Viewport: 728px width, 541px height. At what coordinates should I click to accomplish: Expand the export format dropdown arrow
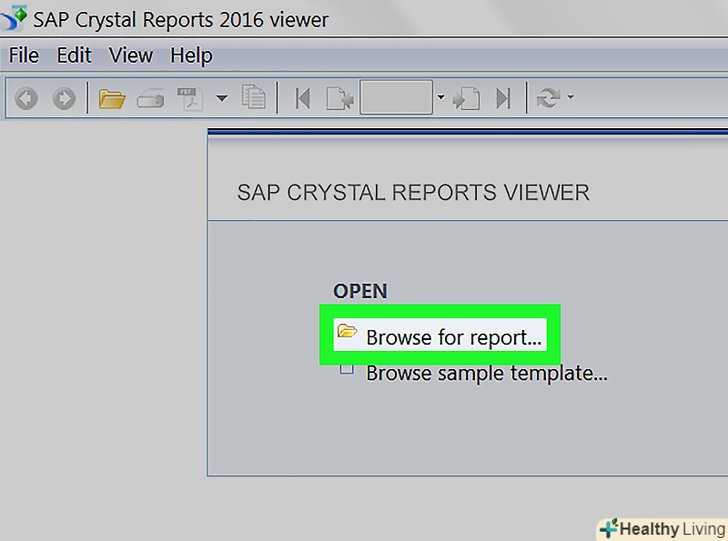point(222,98)
